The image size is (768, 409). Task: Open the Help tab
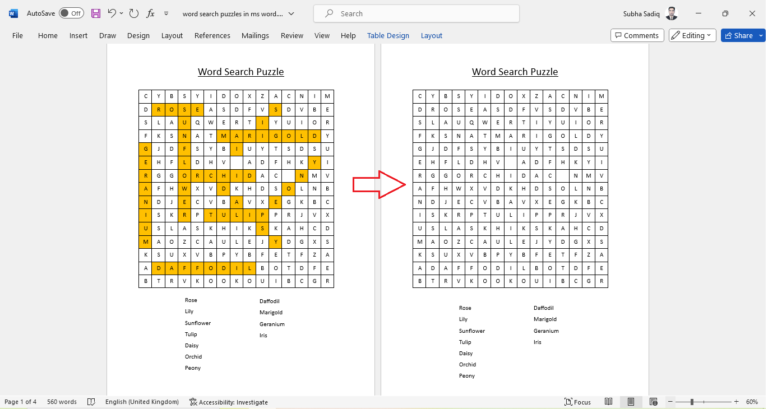(348, 35)
